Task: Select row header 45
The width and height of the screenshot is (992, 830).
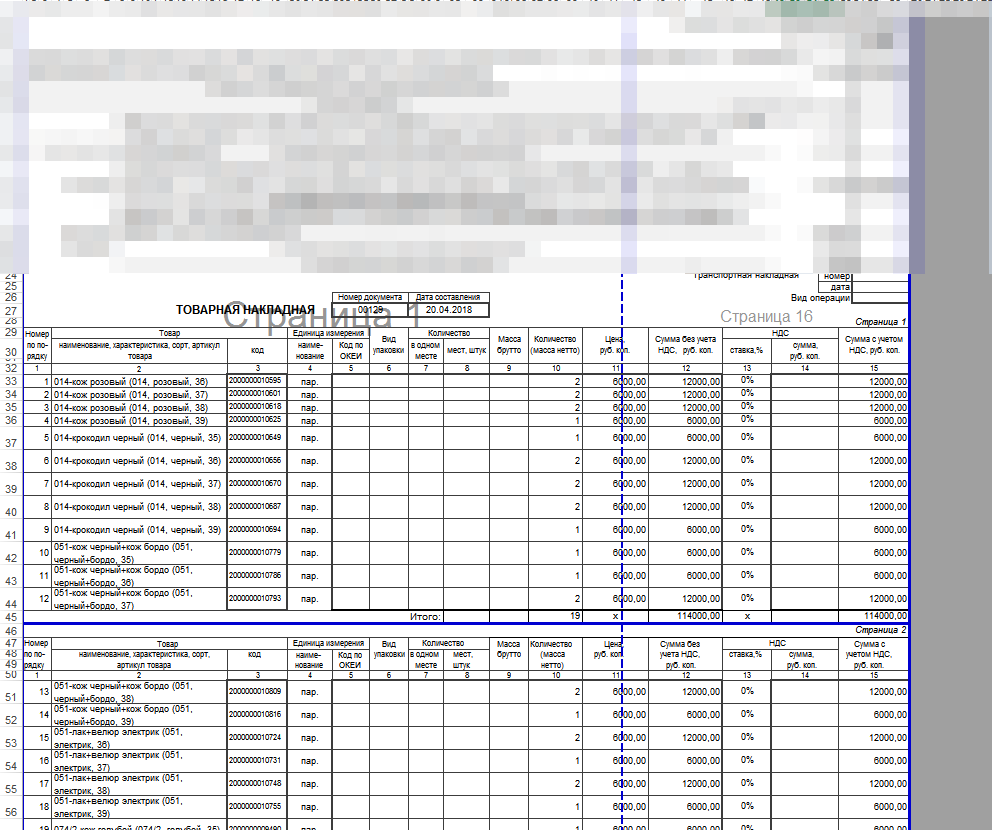Action: tap(11, 617)
